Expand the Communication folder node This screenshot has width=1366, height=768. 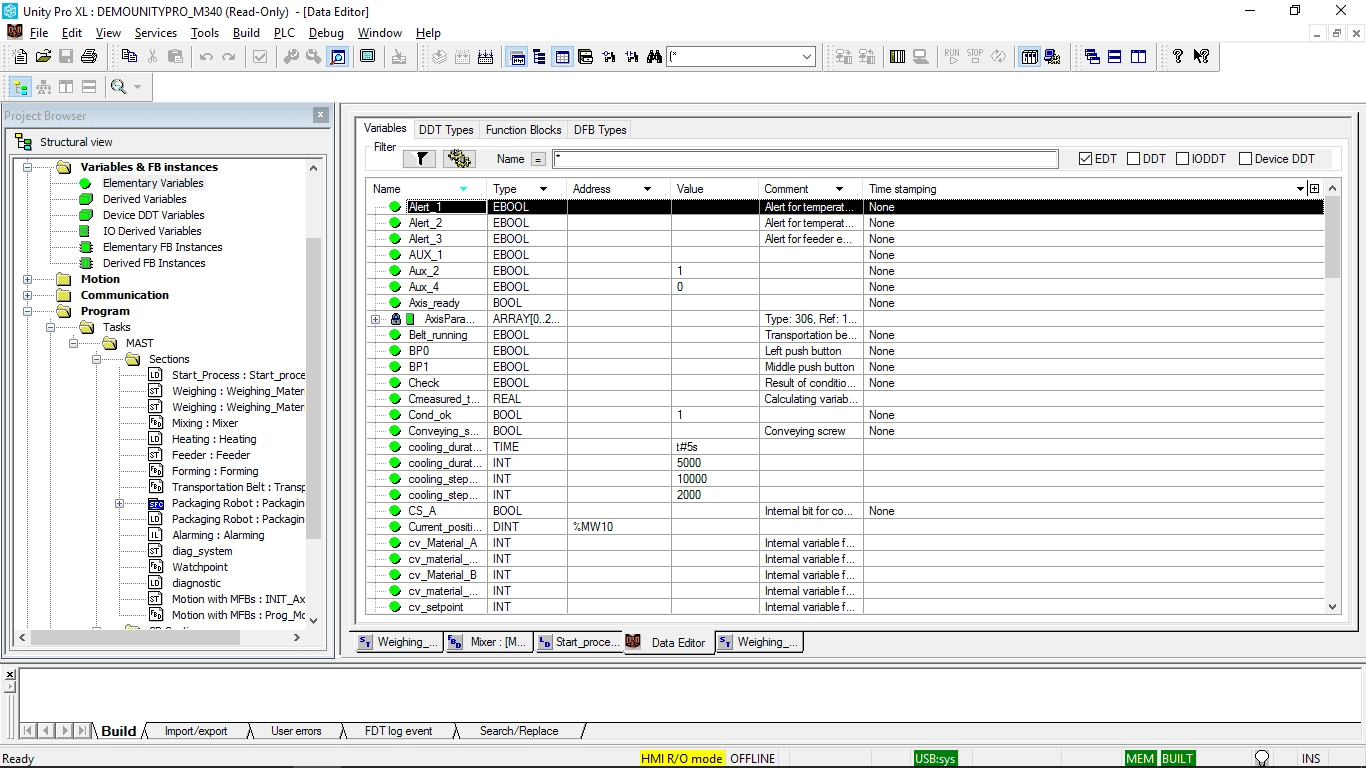28,295
